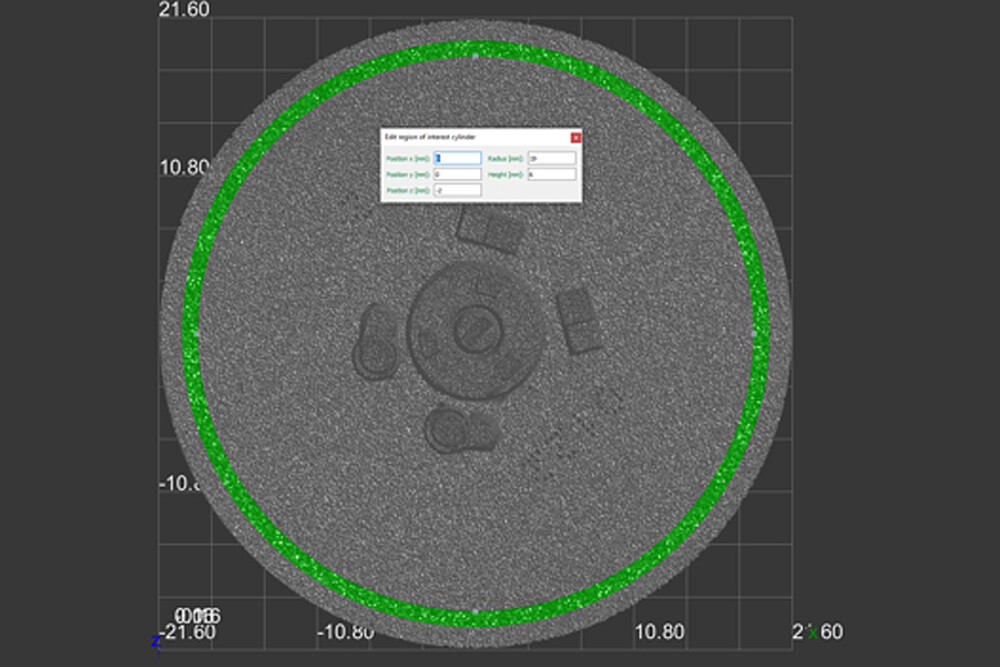The image size is (1000, 667).
Task: Select the Position y input field
Action: click(458, 174)
